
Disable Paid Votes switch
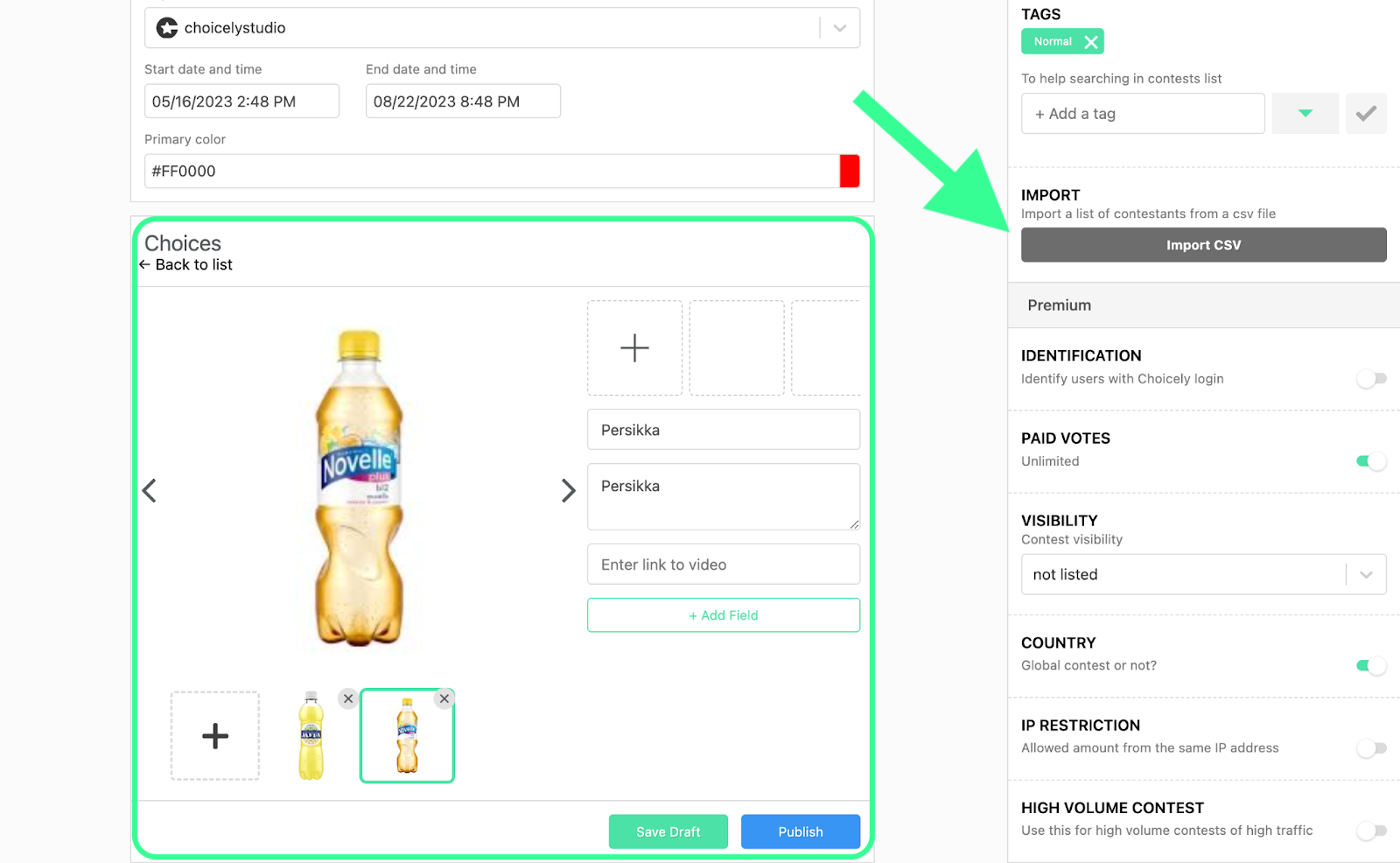[1371, 461]
